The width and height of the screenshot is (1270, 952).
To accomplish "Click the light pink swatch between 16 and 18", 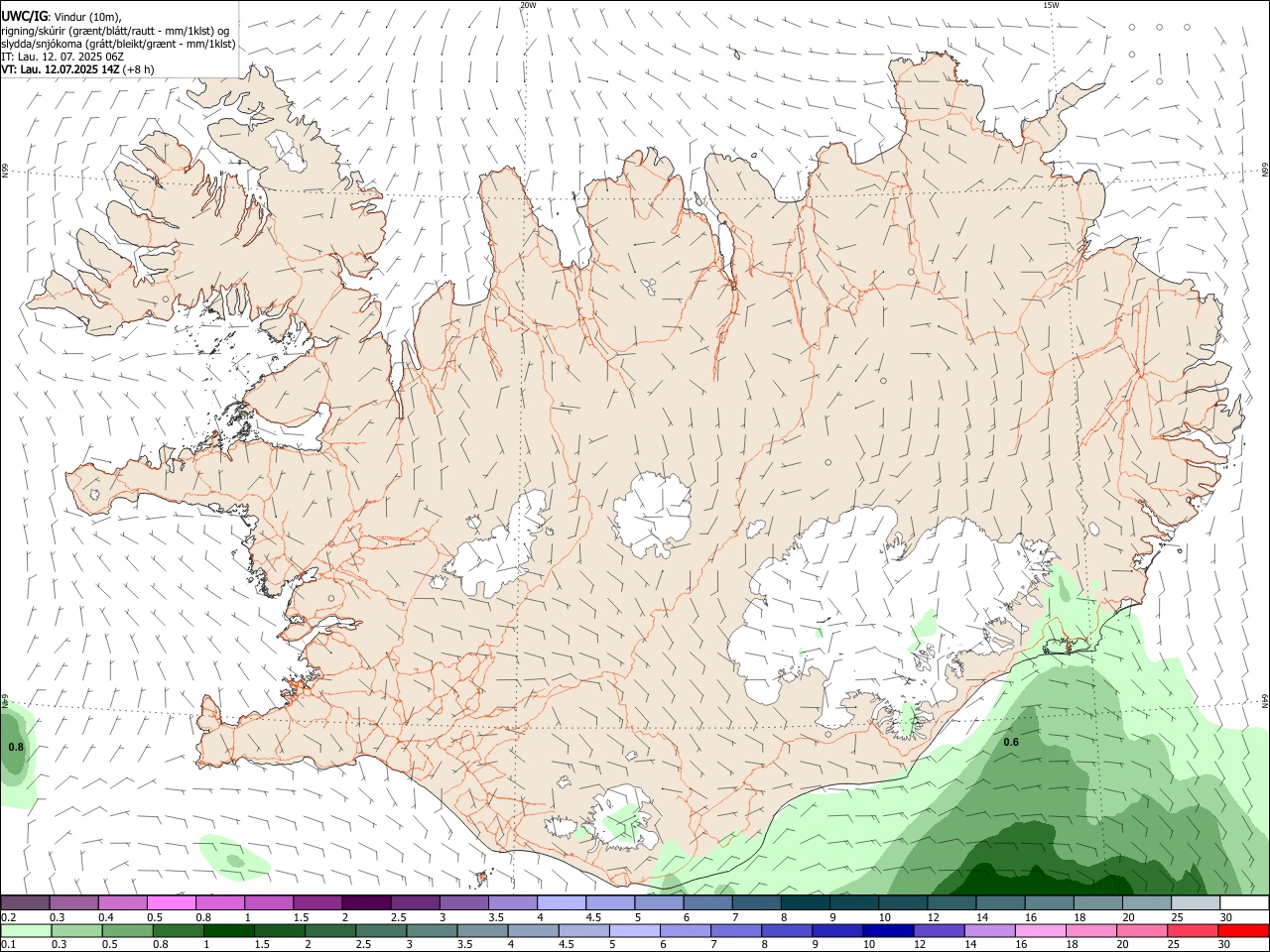I will pyautogui.click(x=1041, y=931).
